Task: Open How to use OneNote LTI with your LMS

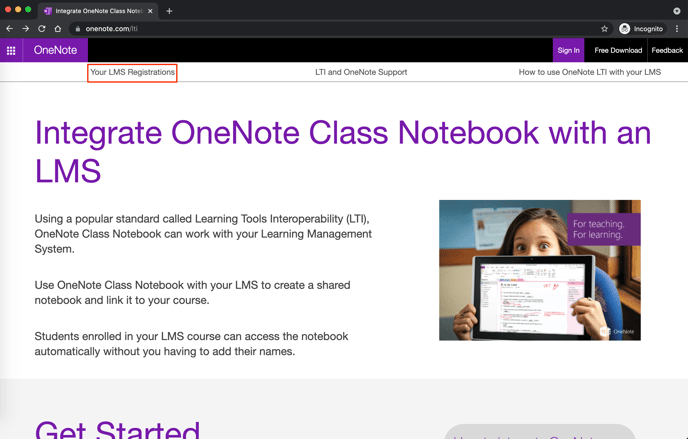Action: tap(590, 72)
